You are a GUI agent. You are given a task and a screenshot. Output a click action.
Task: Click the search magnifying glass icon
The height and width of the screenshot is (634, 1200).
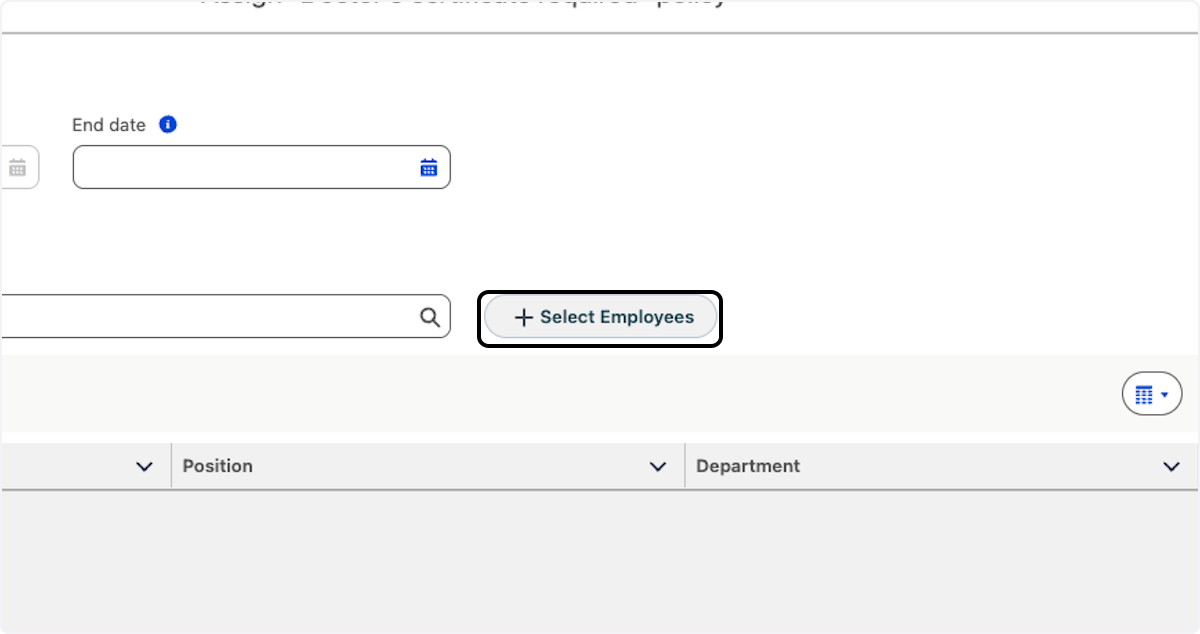pyautogui.click(x=430, y=317)
